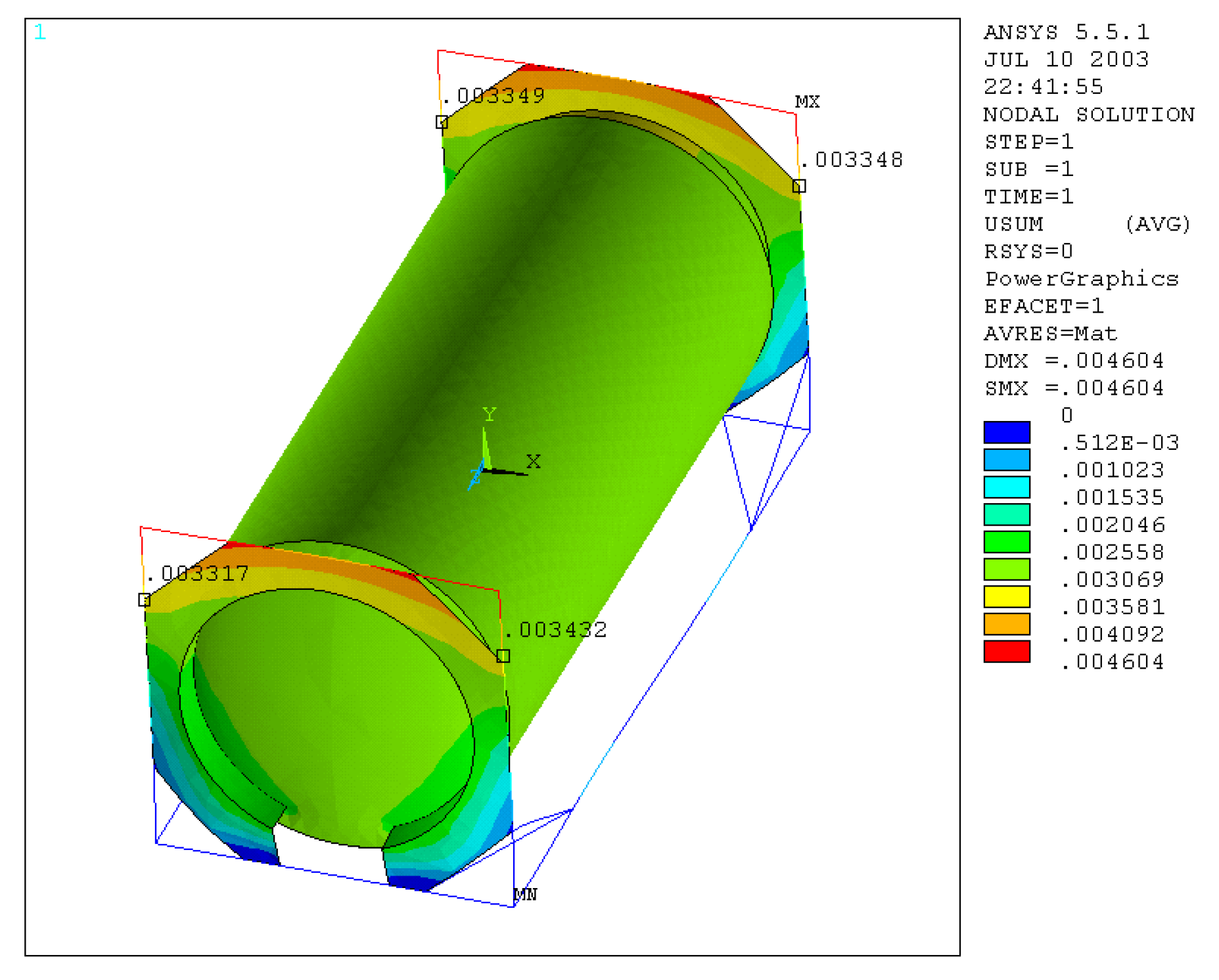Click the square marker beside value .003349
The width and height of the screenshot is (1219, 980).
click(x=442, y=122)
